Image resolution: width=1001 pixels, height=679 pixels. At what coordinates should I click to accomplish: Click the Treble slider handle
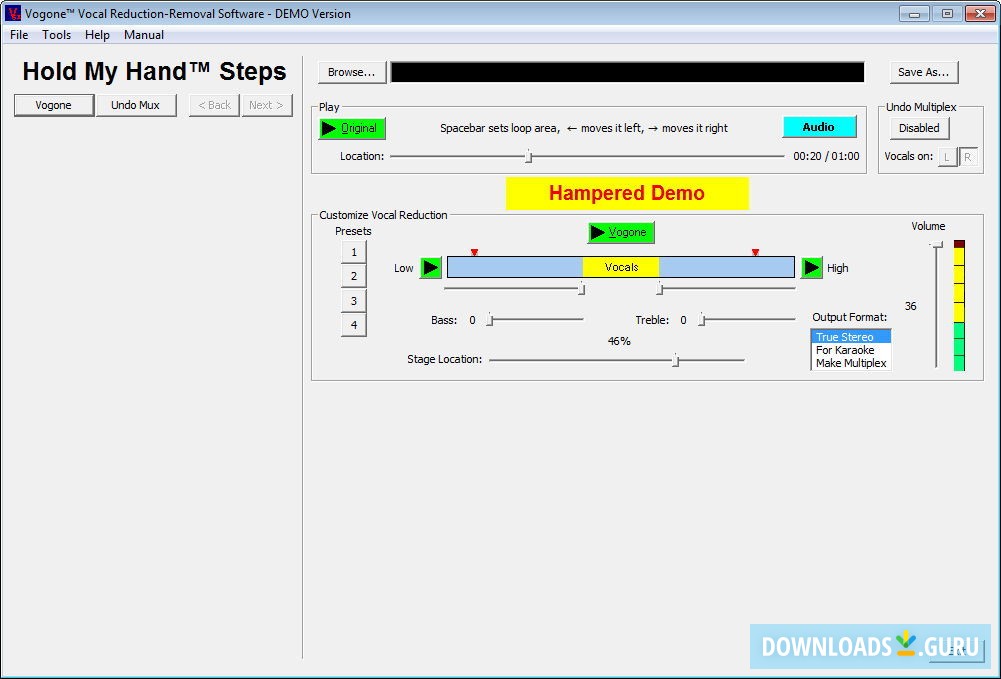click(x=701, y=320)
